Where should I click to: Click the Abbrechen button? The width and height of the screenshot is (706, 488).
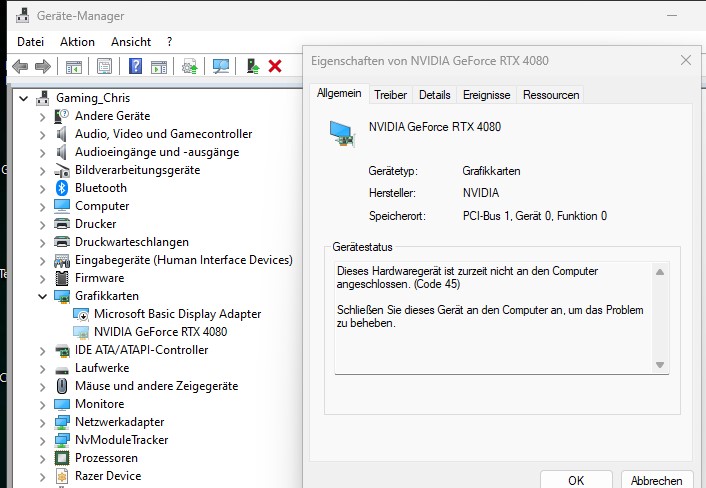(x=656, y=480)
